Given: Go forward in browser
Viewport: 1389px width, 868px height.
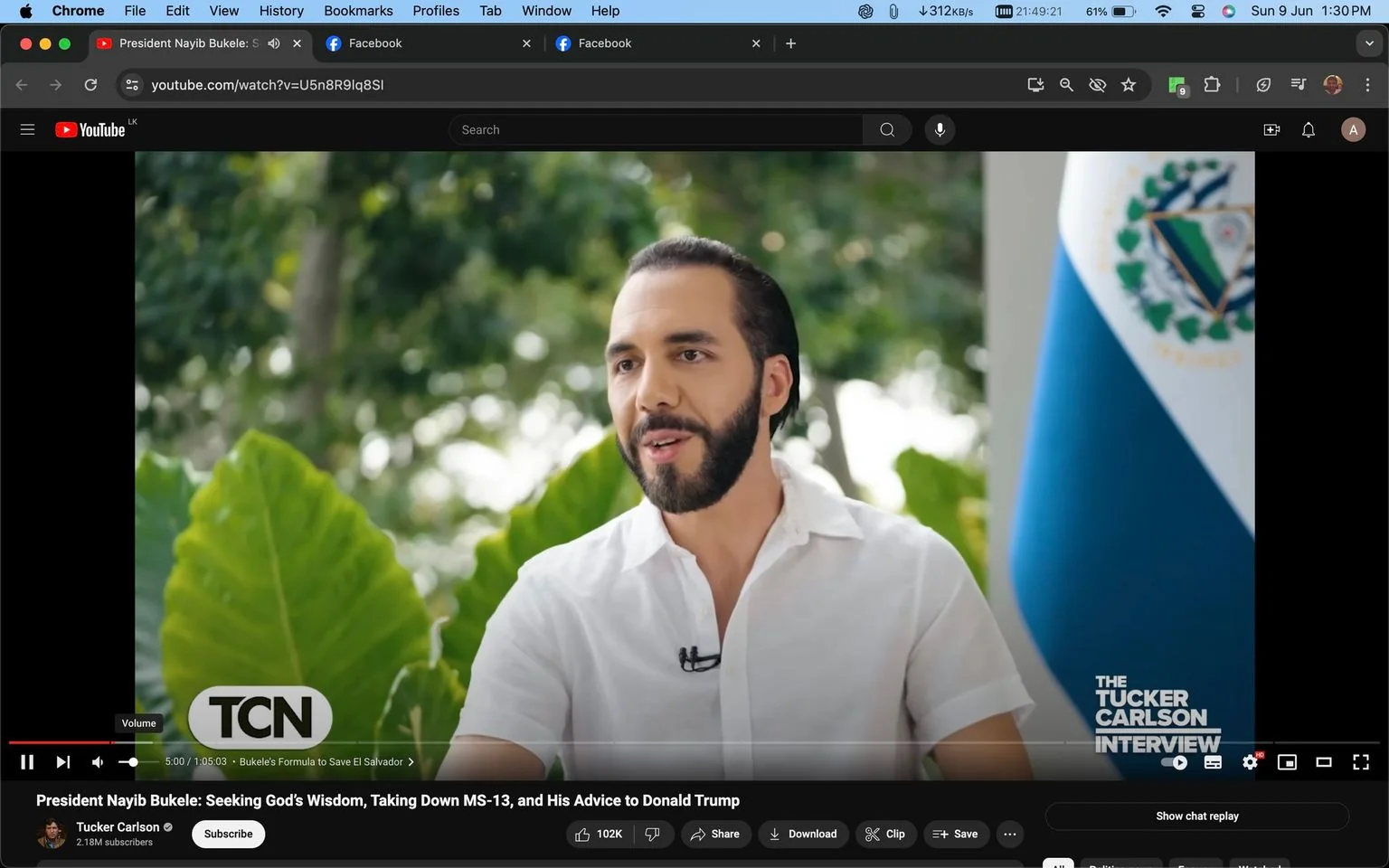Looking at the screenshot, I should (56, 84).
